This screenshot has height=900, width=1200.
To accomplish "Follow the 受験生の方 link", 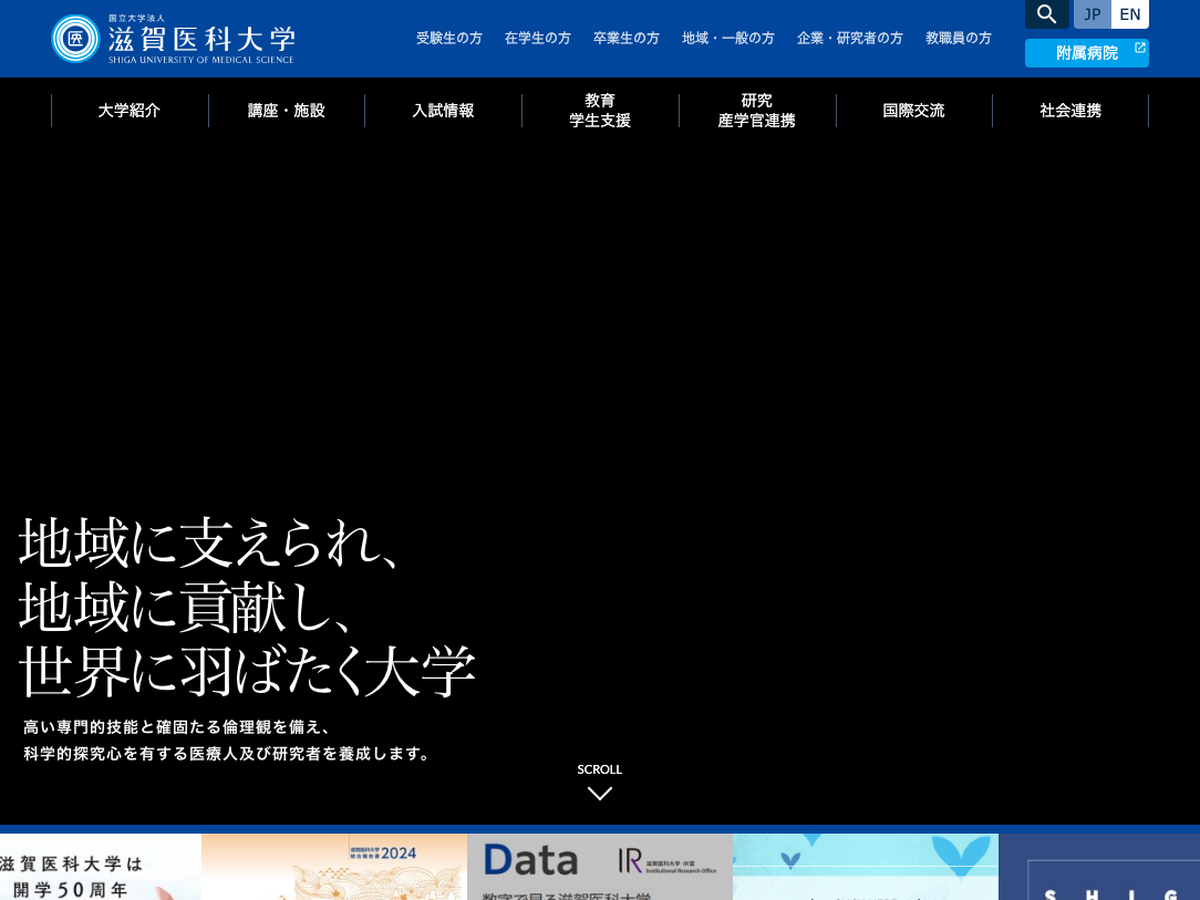I will tap(449, 38).
